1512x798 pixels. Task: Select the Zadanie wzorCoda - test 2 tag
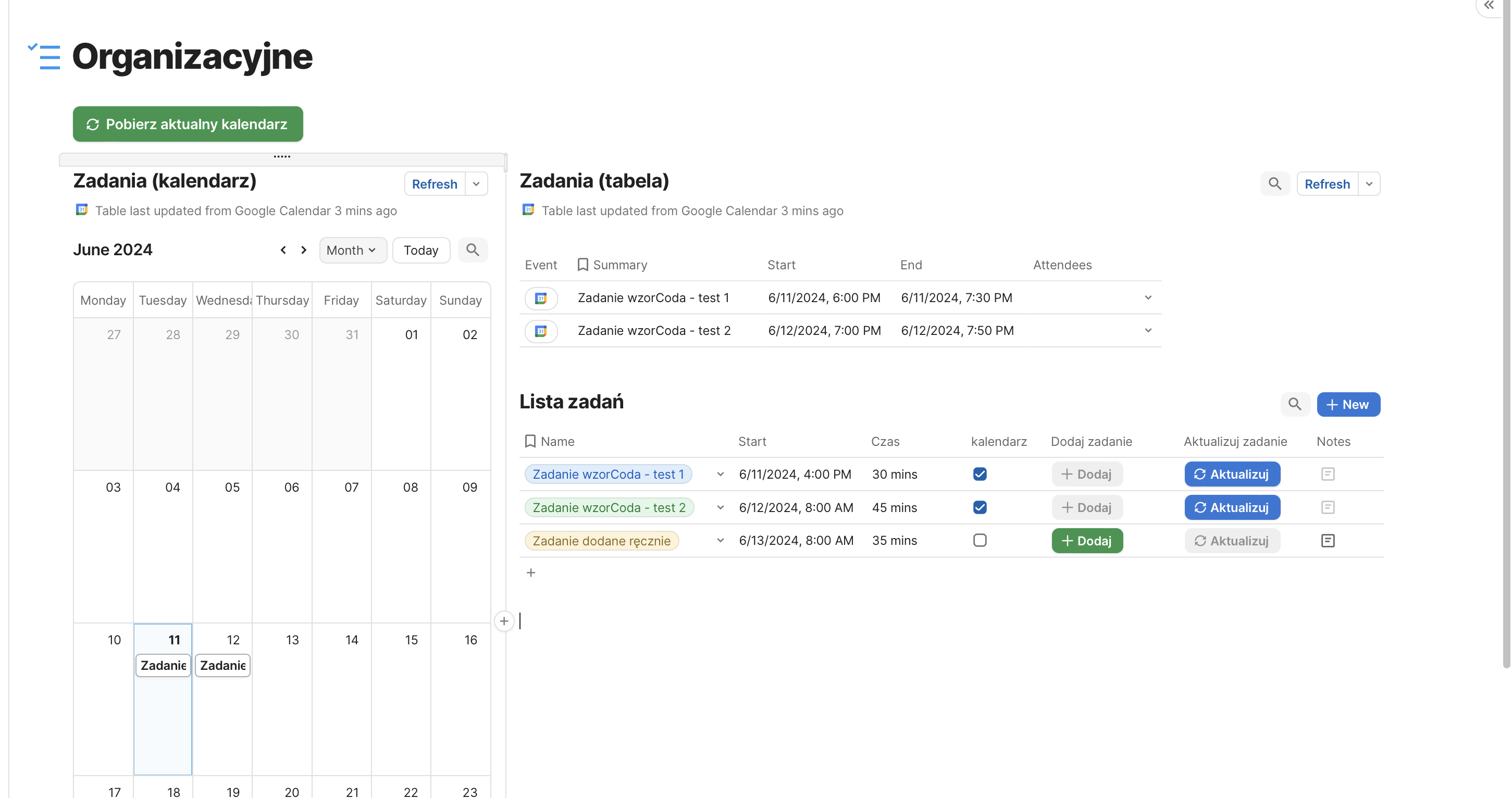point(609,507)
